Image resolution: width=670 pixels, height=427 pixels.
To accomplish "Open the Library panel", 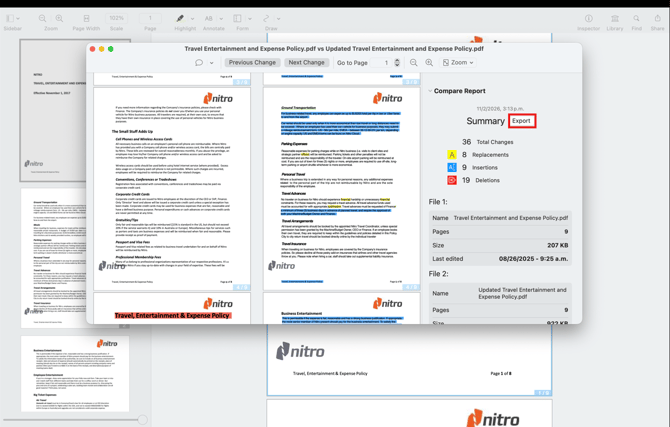I will coord(615,18).
